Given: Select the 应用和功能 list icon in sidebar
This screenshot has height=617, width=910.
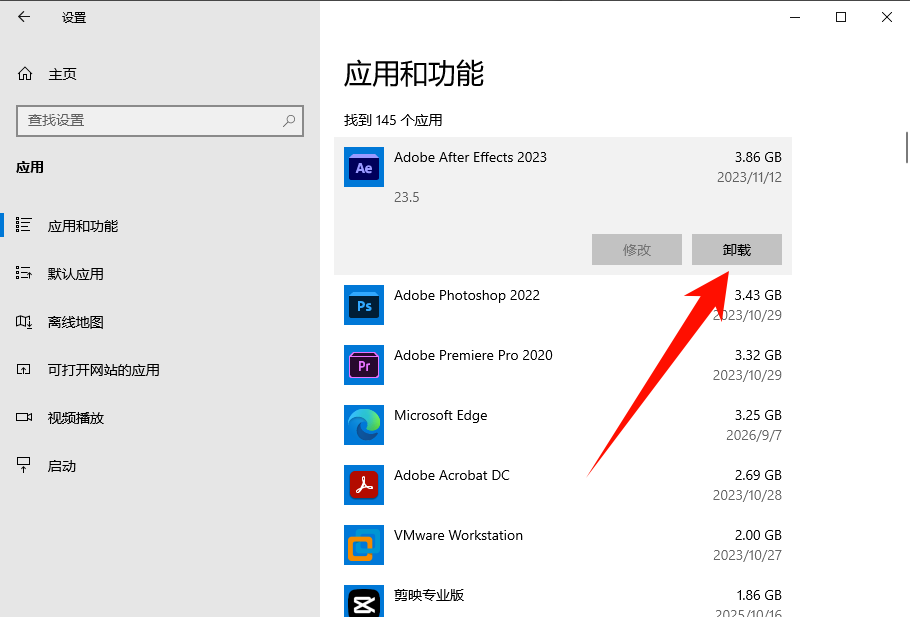Looking at the screenshot, I should click(23, 225).
